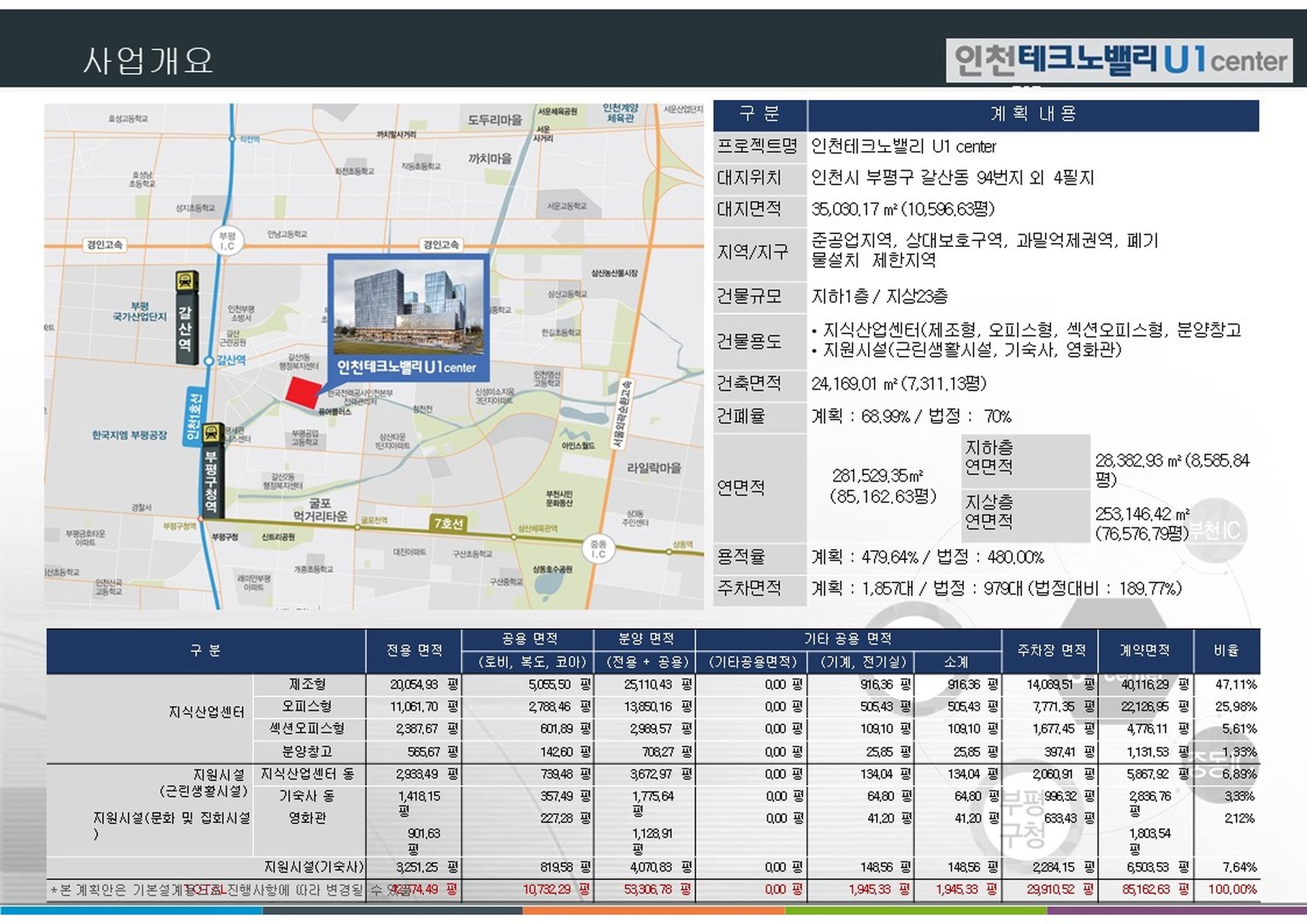Click the 비율 column header

pos(1226,650)
